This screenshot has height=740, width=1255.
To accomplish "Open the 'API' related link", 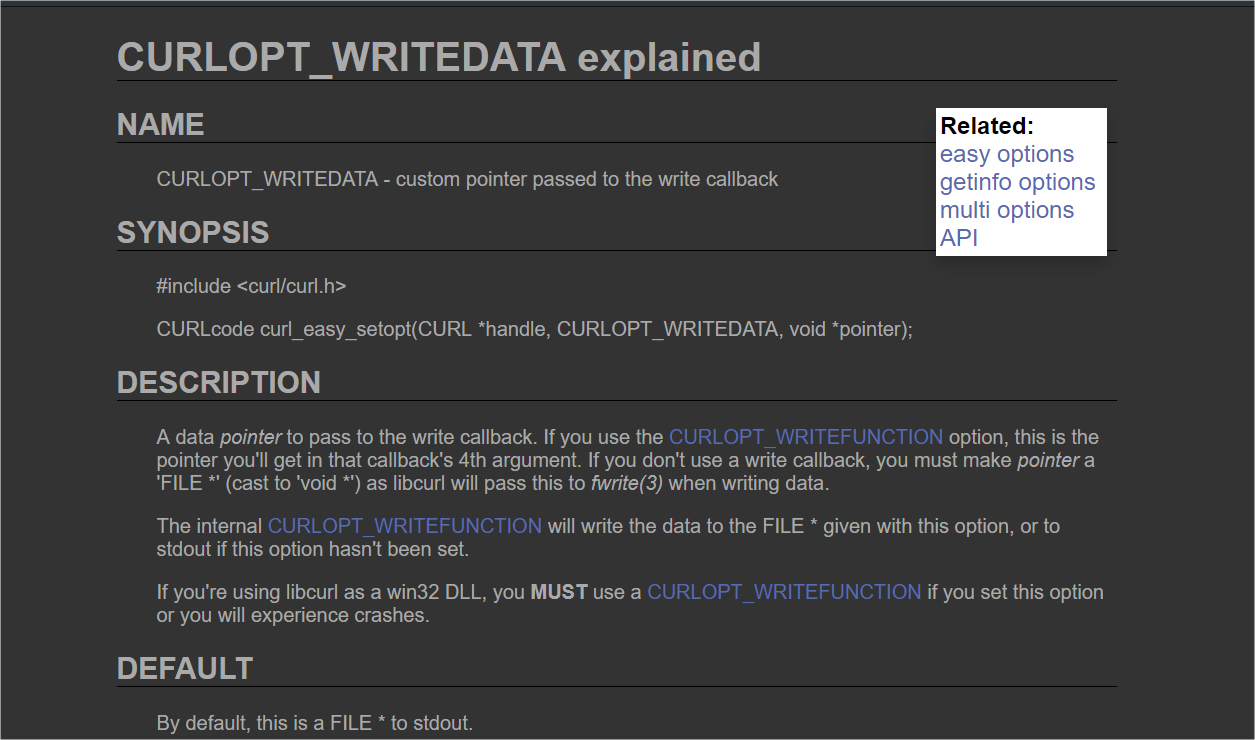I will tap(959, 238).
